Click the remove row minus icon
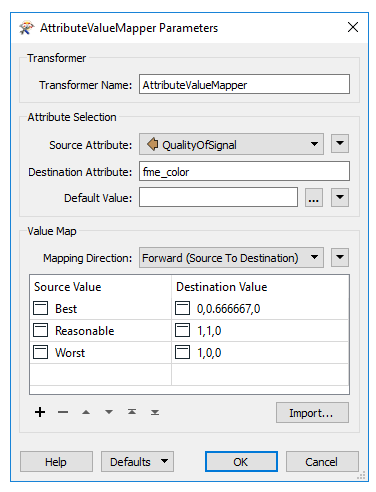This screenshot has width=376, height=492. coord(63,412)
